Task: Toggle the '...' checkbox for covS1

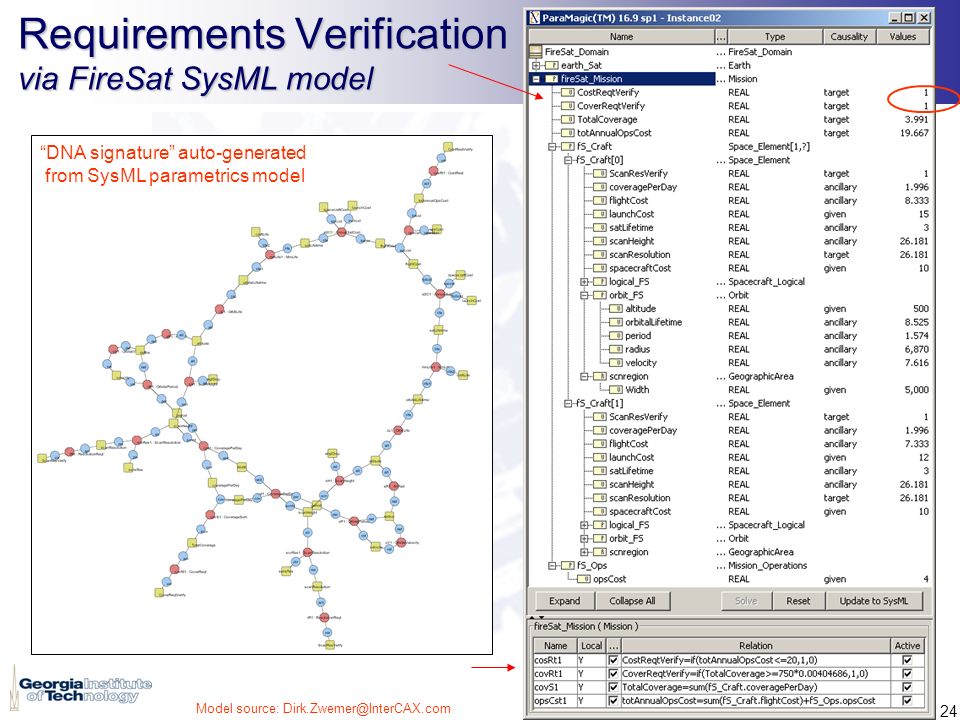Action: pyautogui.click(x=613, y=687)
